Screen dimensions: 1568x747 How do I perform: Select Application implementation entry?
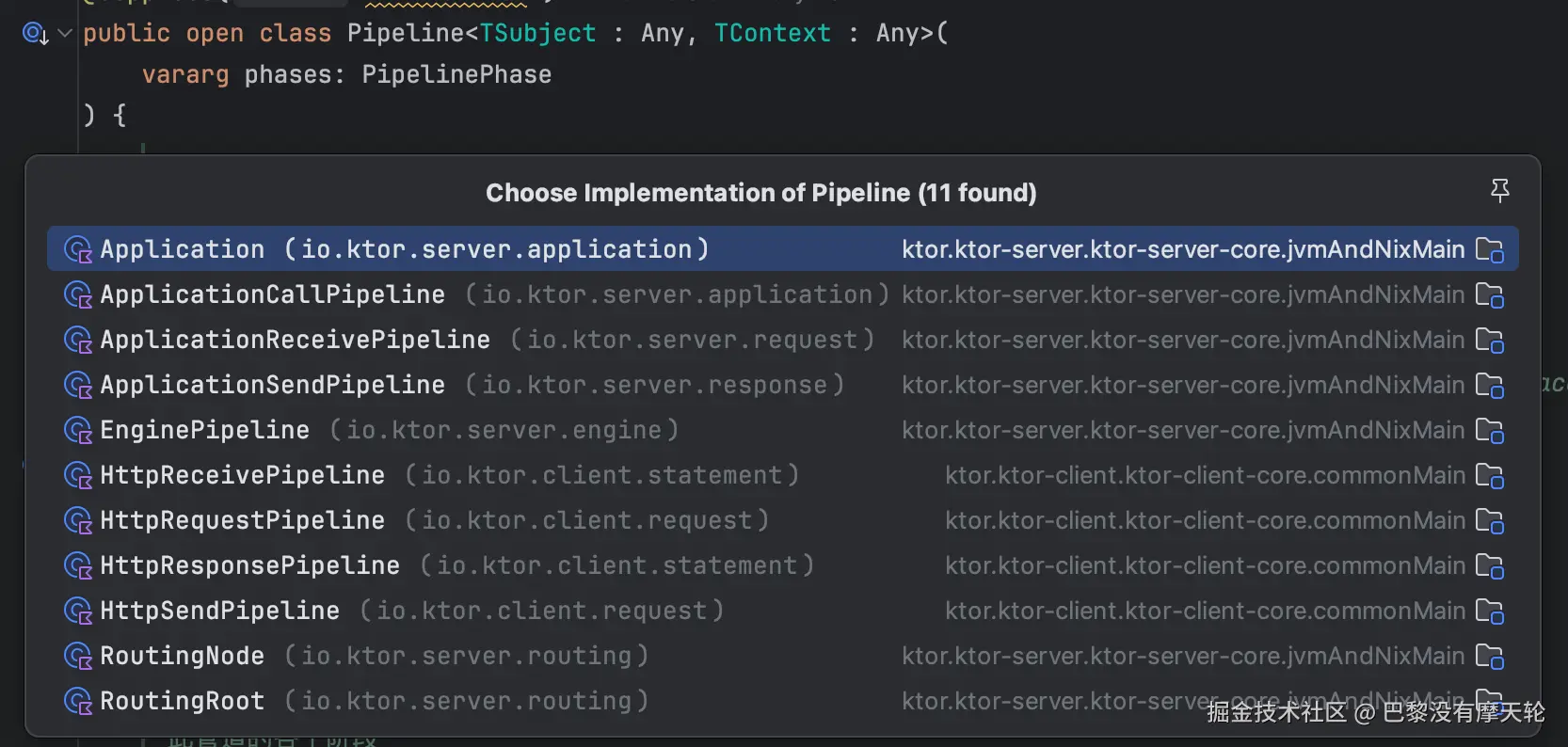point(183,249)
